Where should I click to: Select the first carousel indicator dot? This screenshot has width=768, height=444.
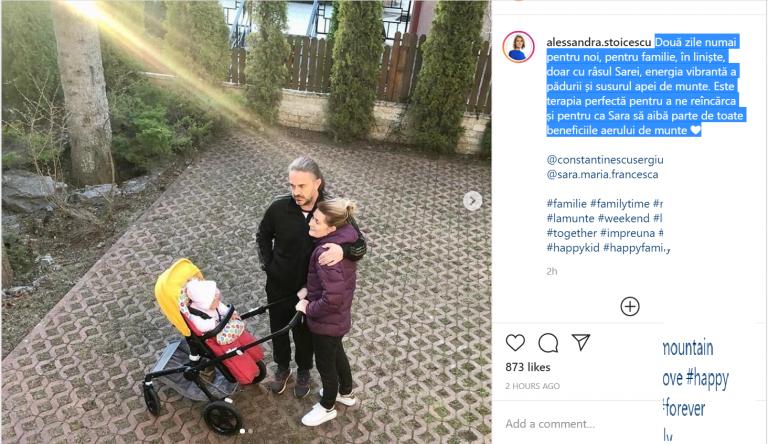pyautogui.click(x=242, y=431)
